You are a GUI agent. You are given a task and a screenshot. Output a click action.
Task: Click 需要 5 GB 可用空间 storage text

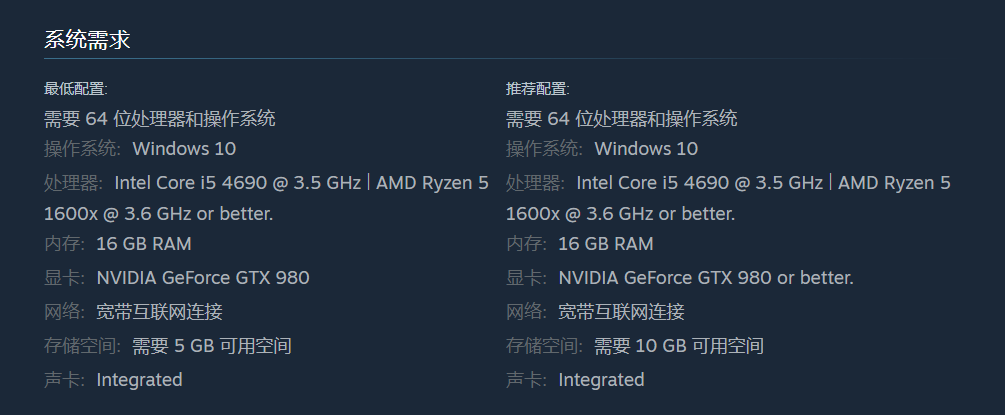tap(212, 346)
